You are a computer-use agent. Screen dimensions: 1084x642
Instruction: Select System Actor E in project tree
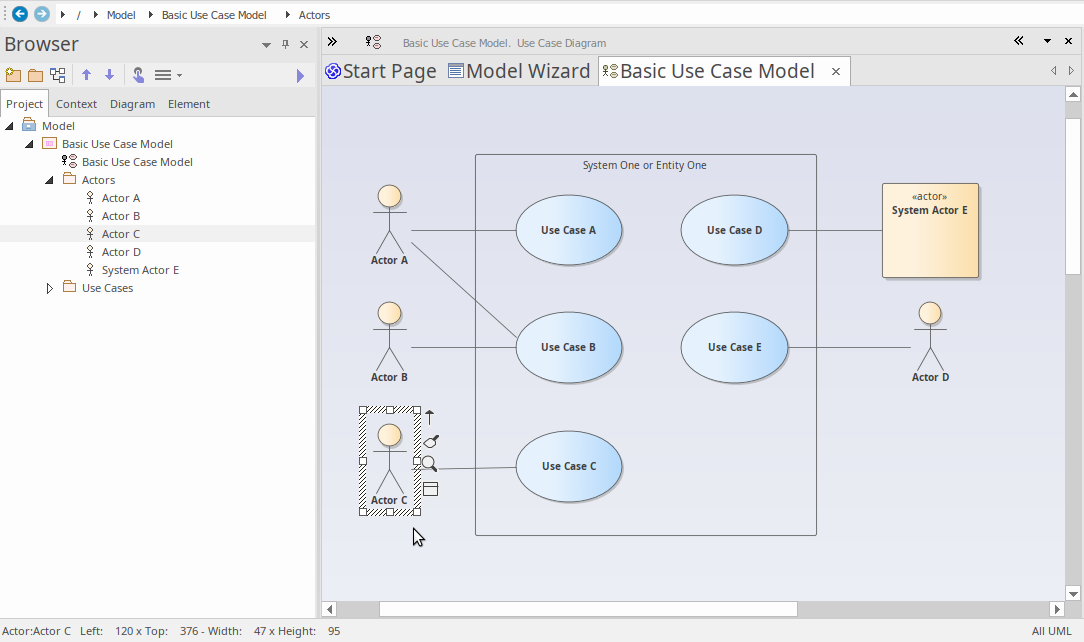point(140,270)
